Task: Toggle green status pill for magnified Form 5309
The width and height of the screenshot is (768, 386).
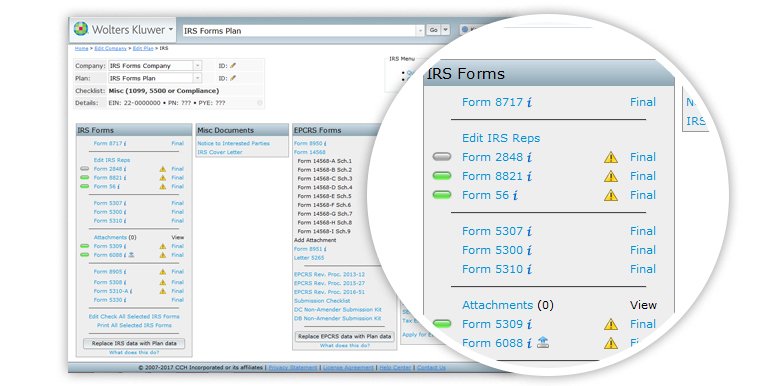Action: 442,324
